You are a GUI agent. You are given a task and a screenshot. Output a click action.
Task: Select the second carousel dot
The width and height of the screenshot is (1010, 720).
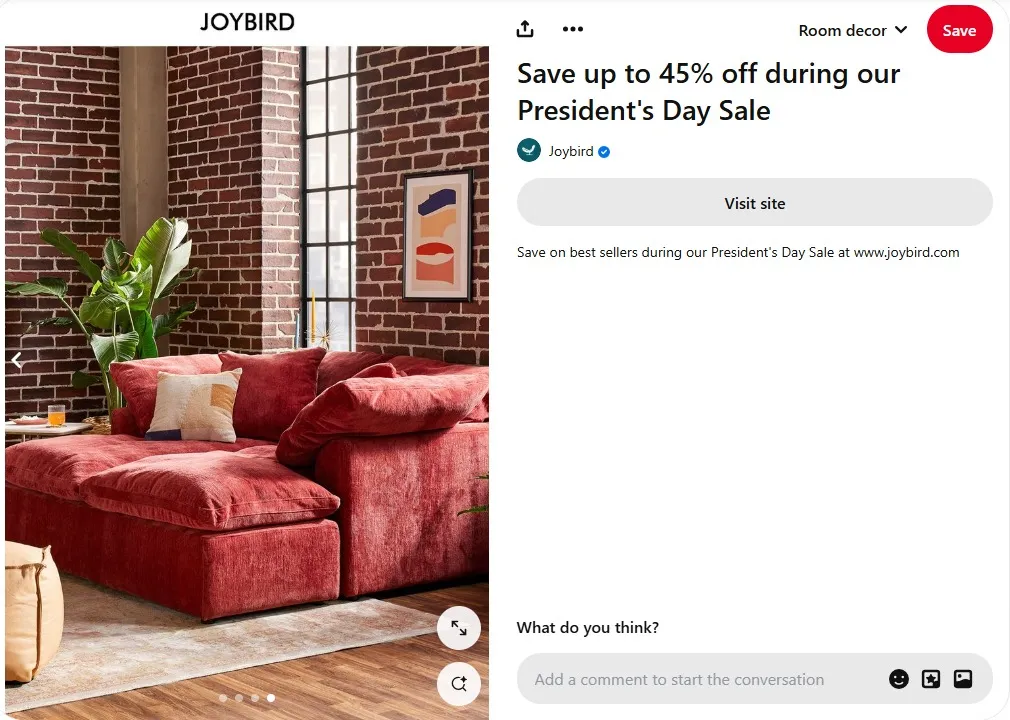pyautogui.click(x=239, y=698)
